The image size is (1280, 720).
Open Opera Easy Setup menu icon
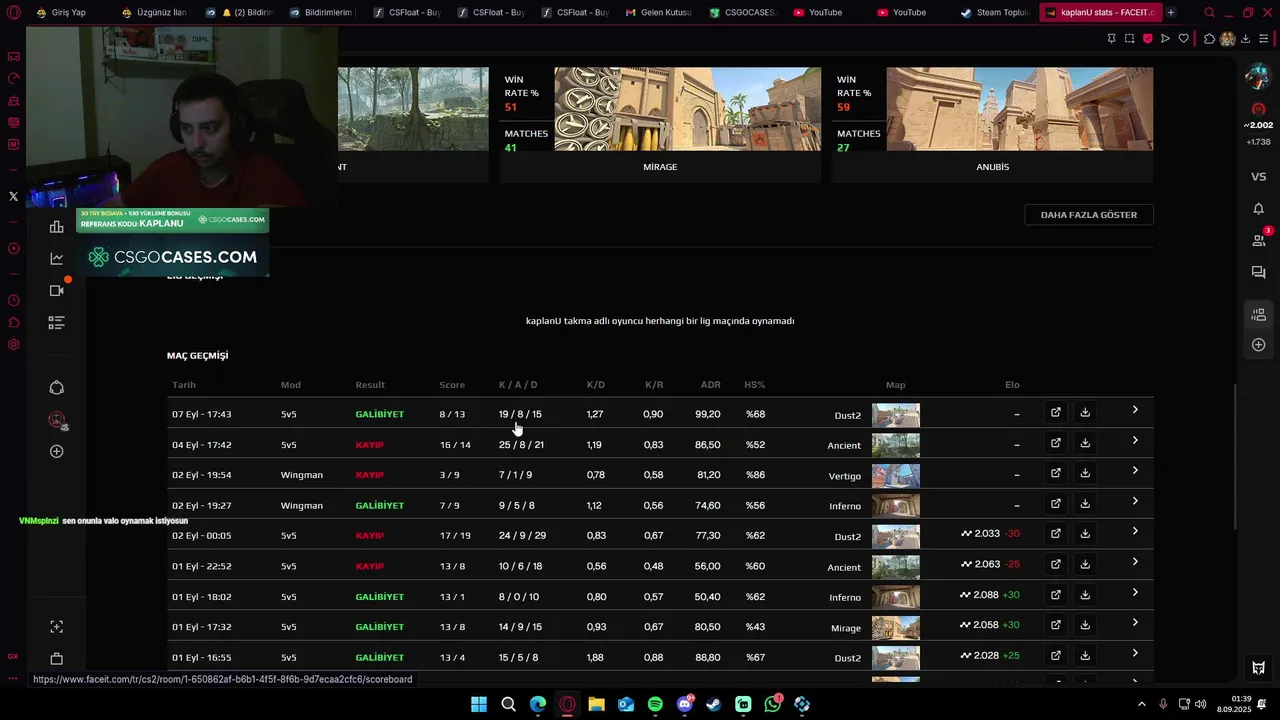coord(1265,39)
